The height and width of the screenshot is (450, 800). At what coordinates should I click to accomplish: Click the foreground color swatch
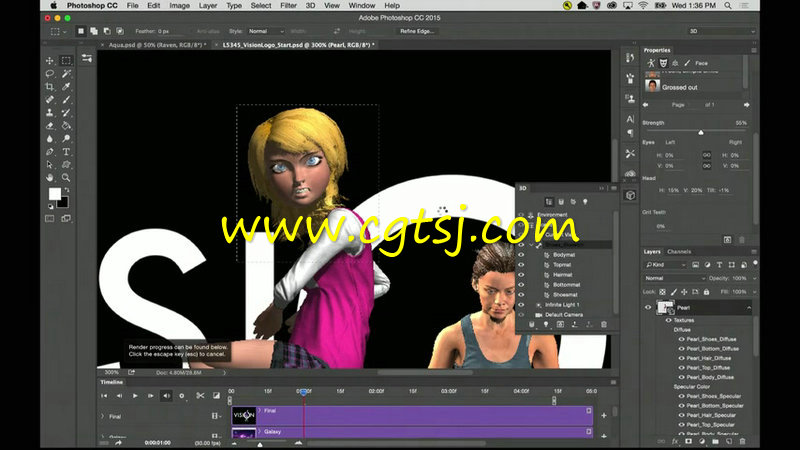55,194
